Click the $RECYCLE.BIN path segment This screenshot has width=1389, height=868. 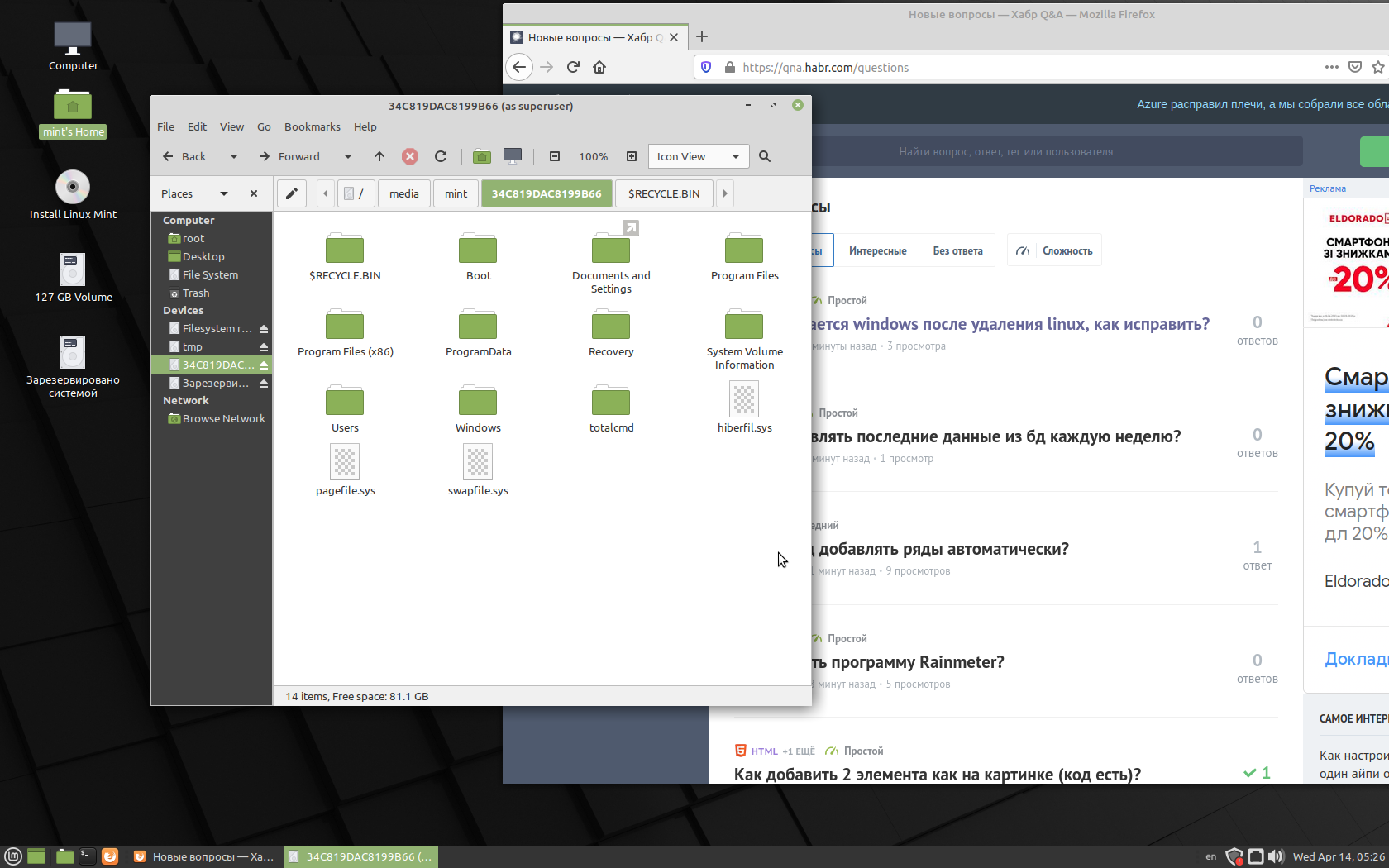pos(664,193)
